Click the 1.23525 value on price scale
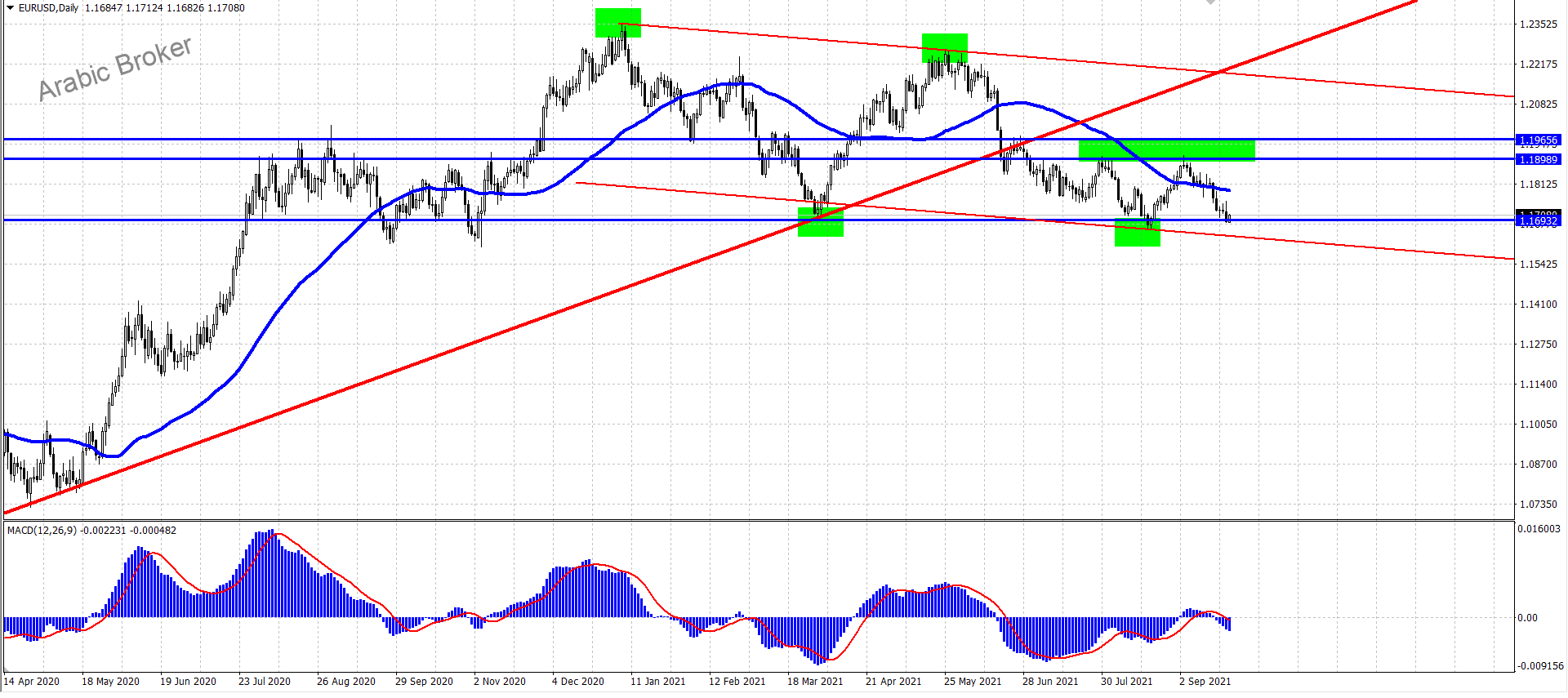The width and height of the screenshot is (1568, 698). coord(1538,24)
